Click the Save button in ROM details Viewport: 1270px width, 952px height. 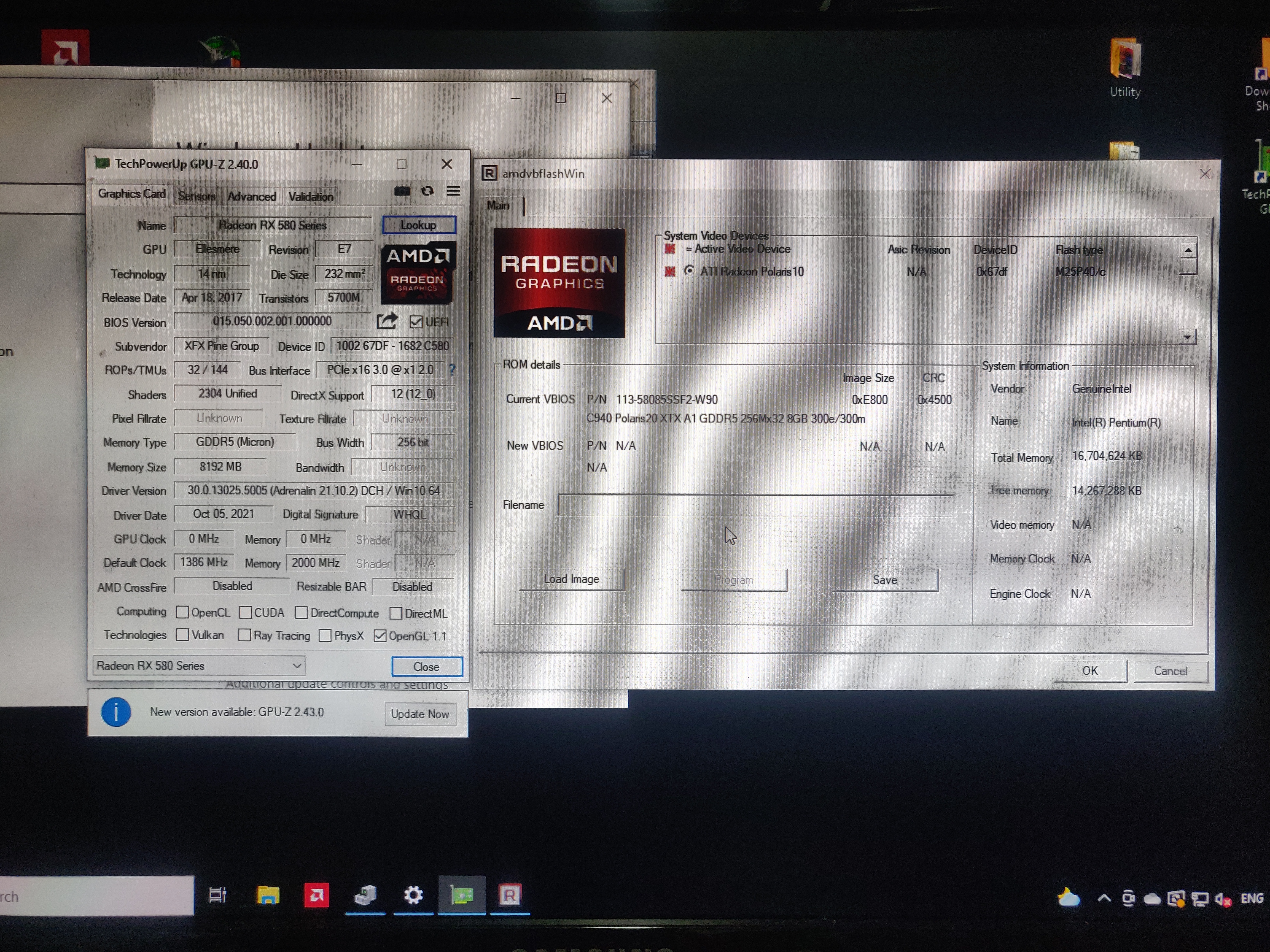point(885,580)
